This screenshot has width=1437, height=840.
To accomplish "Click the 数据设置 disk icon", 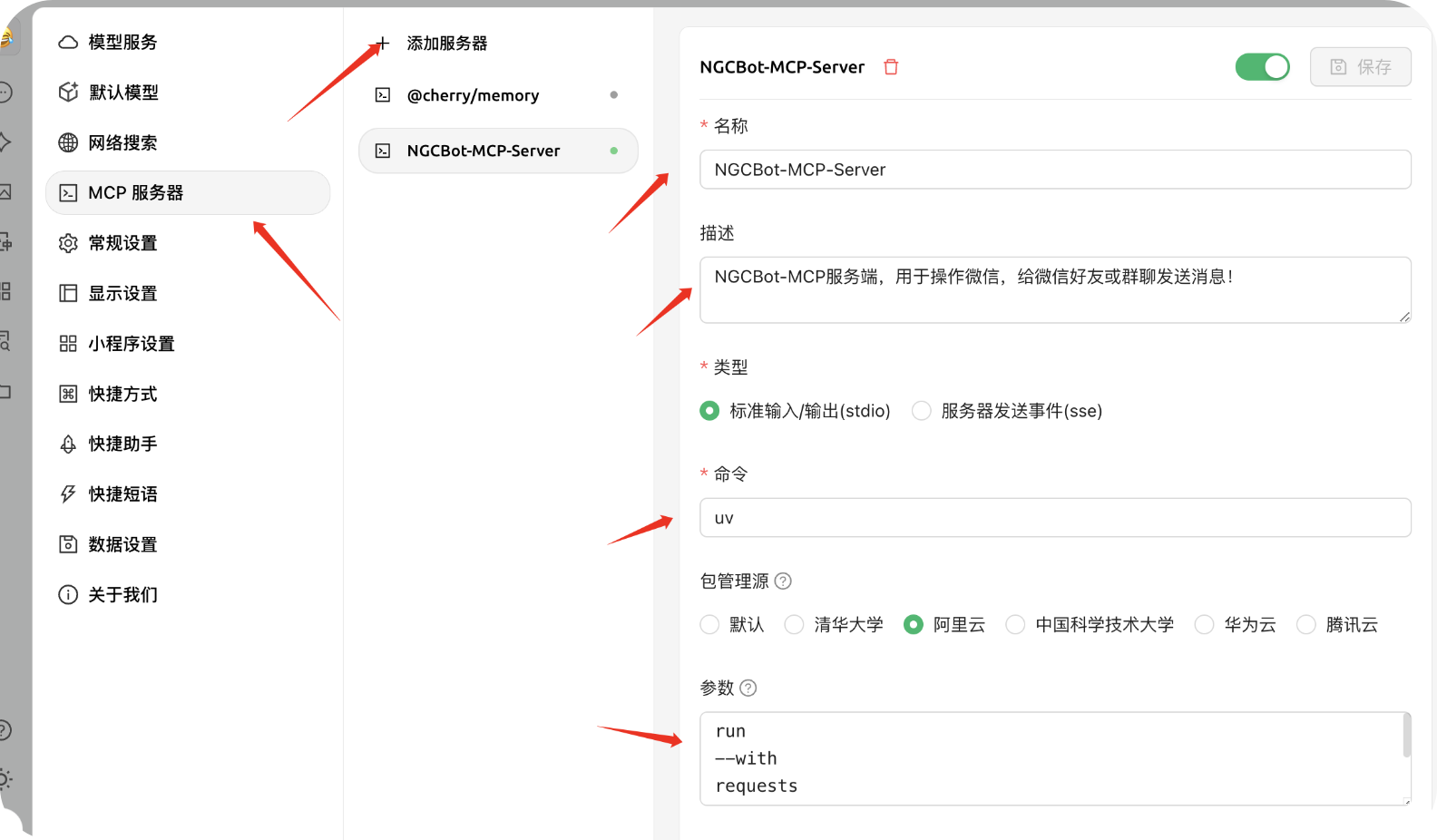I will (x=68, y=544).
